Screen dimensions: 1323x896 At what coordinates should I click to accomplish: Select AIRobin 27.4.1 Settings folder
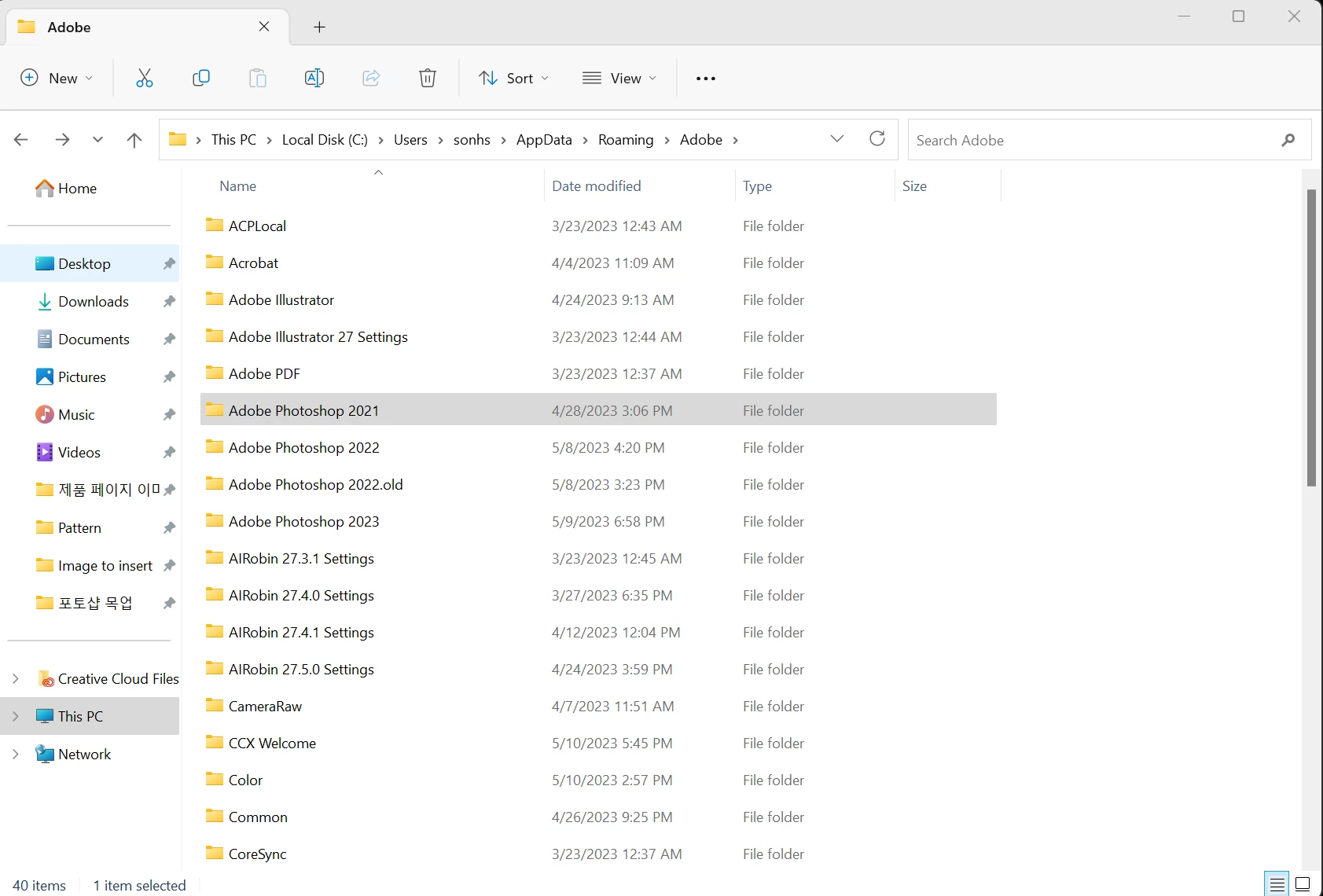point(598,632)
